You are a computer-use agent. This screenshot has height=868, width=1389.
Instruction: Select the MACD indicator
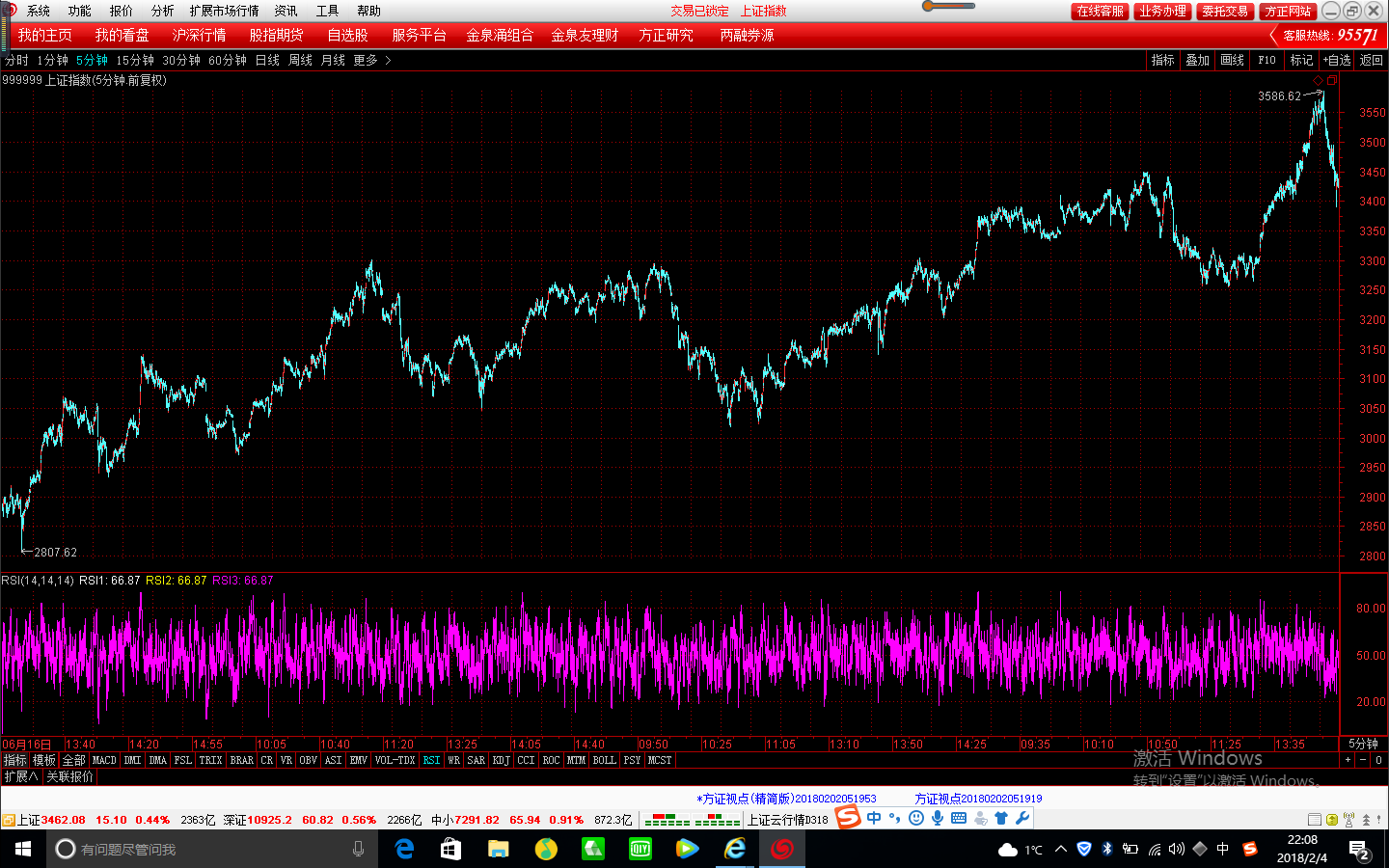pos(104,760)
